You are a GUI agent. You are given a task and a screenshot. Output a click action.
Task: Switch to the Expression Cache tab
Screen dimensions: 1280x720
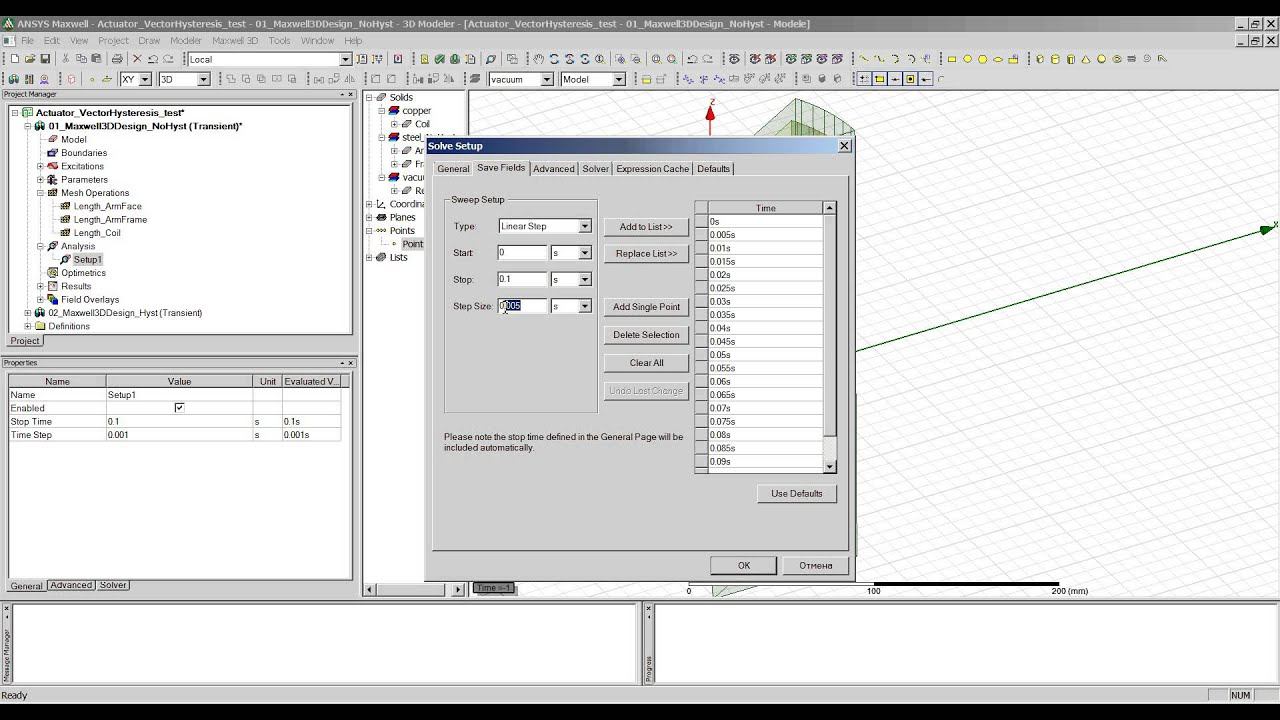coord(653,169)
